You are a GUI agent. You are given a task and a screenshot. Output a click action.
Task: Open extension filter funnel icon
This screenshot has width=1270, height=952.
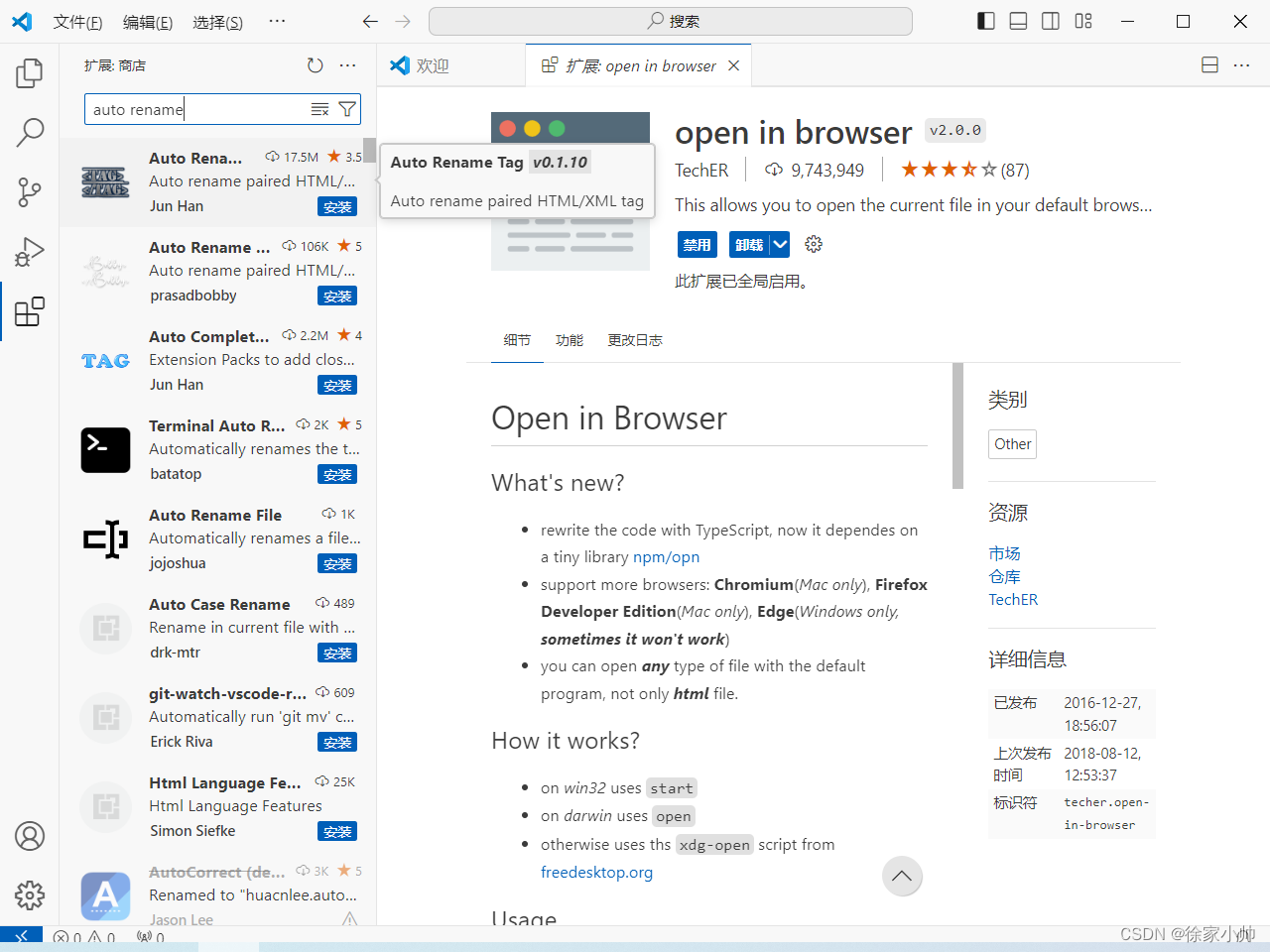[347, 109]
